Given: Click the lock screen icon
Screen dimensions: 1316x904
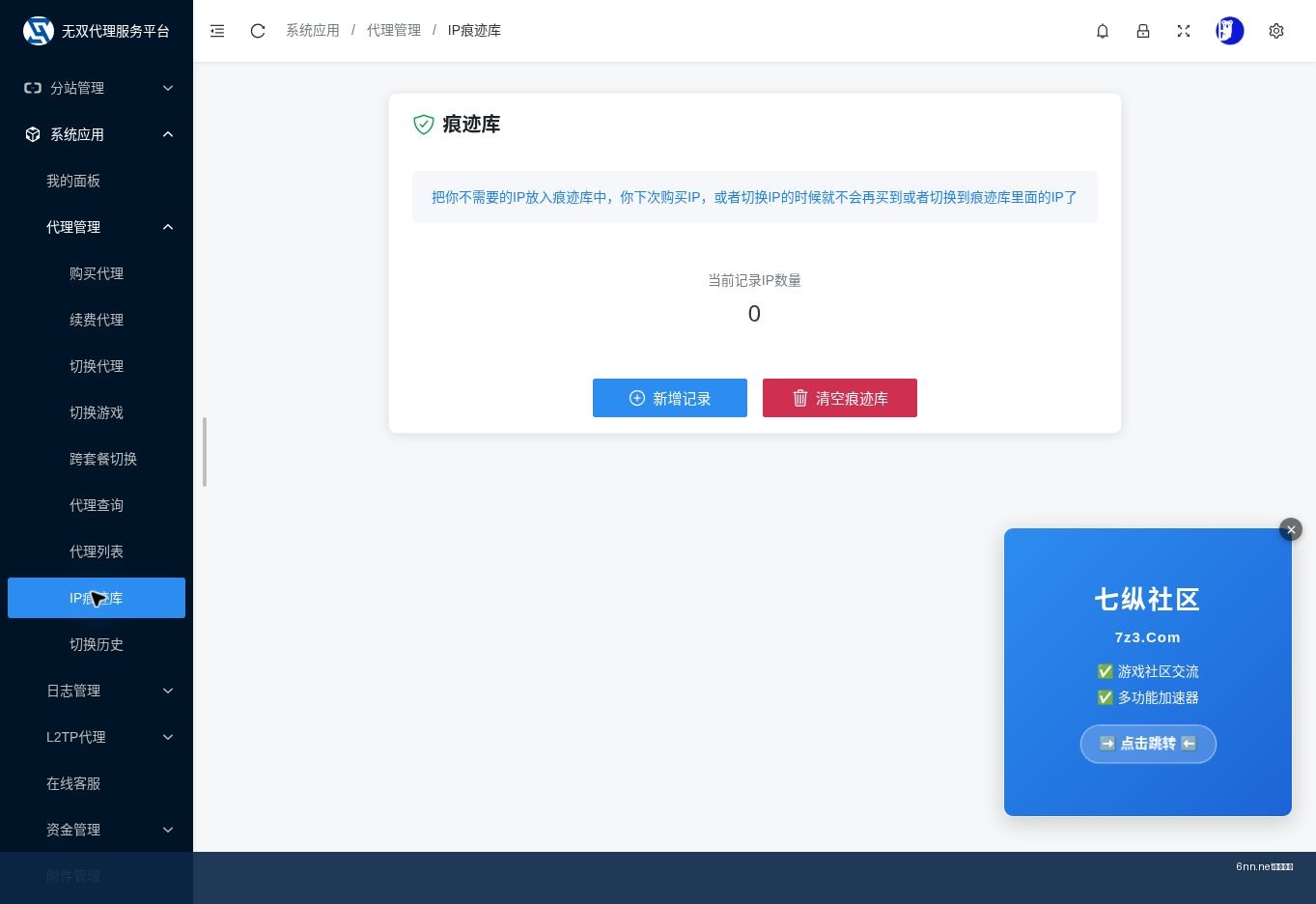Looking at the screenshot, I should point(1143,31).
